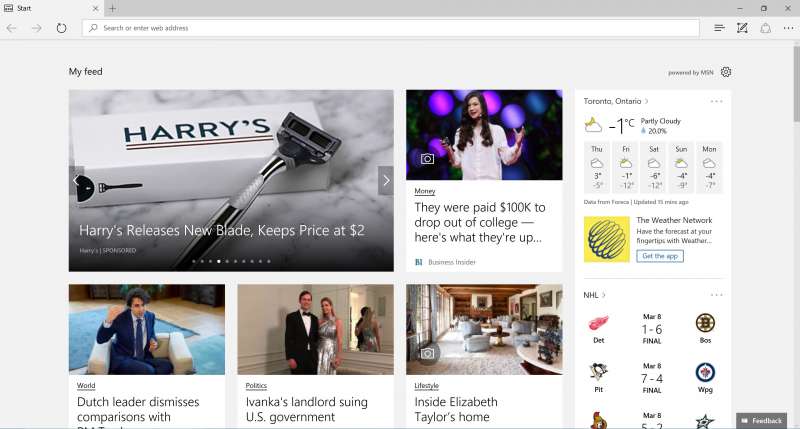Viewport: 800px width, 429px height.
Task: Click the Pittsburgh Penguins logo
Action: tap(598, 372)
